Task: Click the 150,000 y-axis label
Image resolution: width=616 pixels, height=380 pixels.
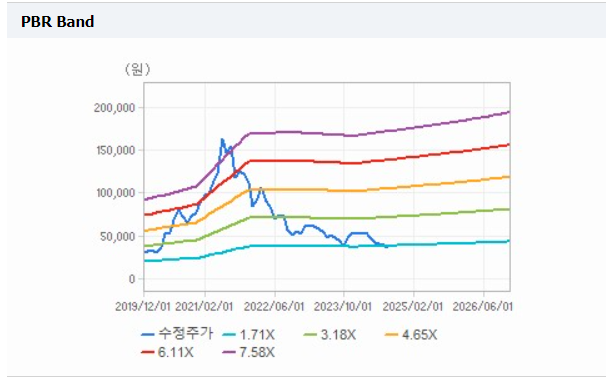Action: [116, 150]
